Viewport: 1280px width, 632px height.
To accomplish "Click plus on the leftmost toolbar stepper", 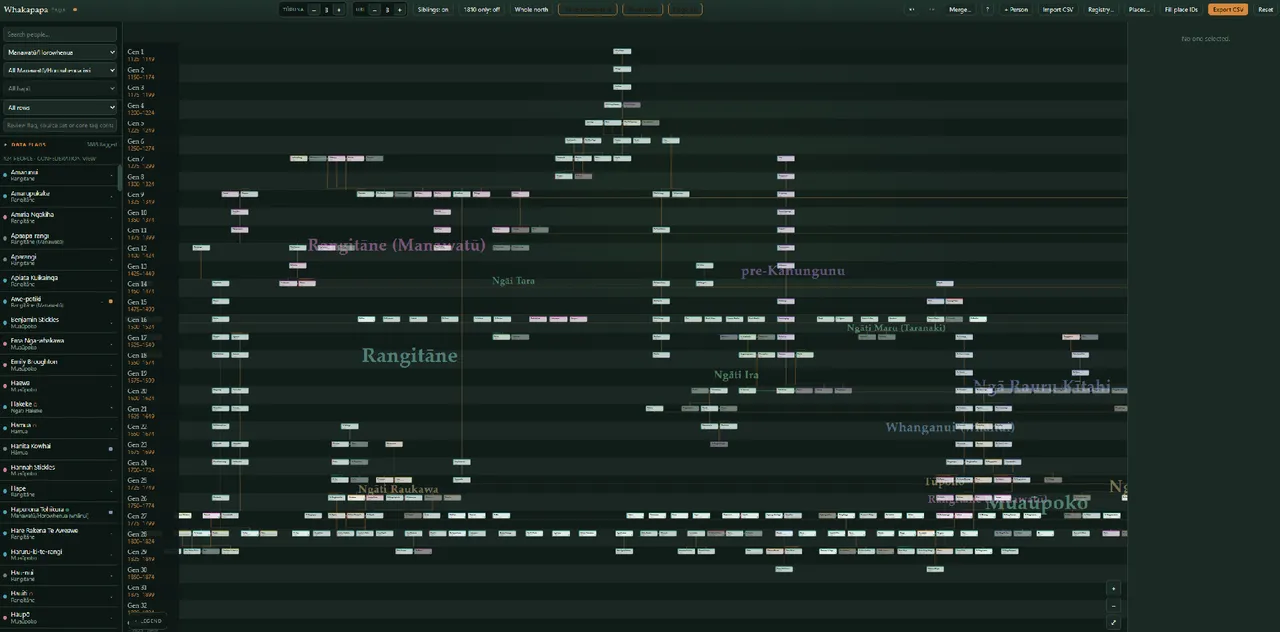I will pyautogui.click(x=338, y=9).
